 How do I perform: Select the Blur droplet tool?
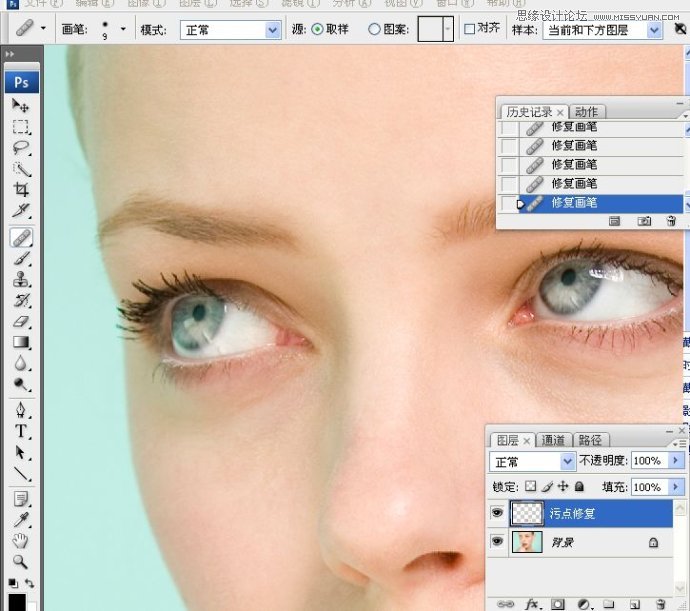(20, 363)
